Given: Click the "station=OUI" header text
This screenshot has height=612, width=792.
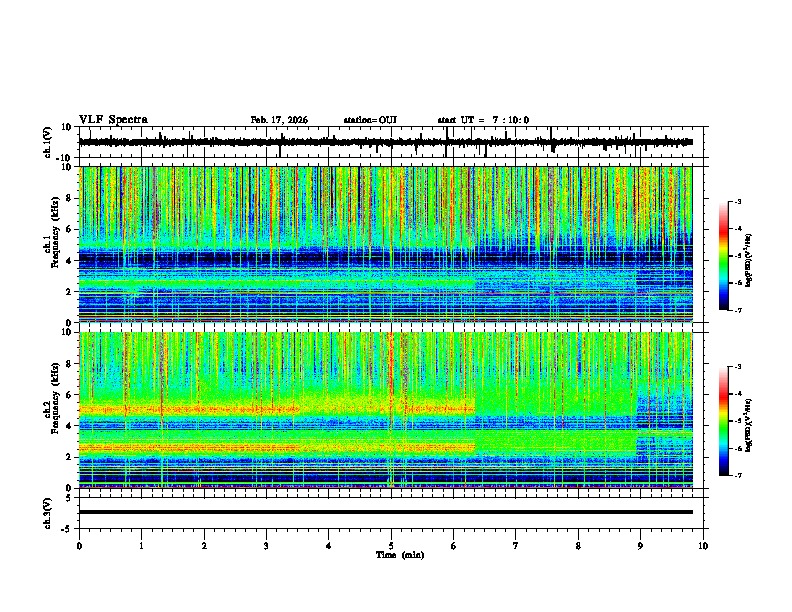Looking at the screenshot, I should point(370,120).
